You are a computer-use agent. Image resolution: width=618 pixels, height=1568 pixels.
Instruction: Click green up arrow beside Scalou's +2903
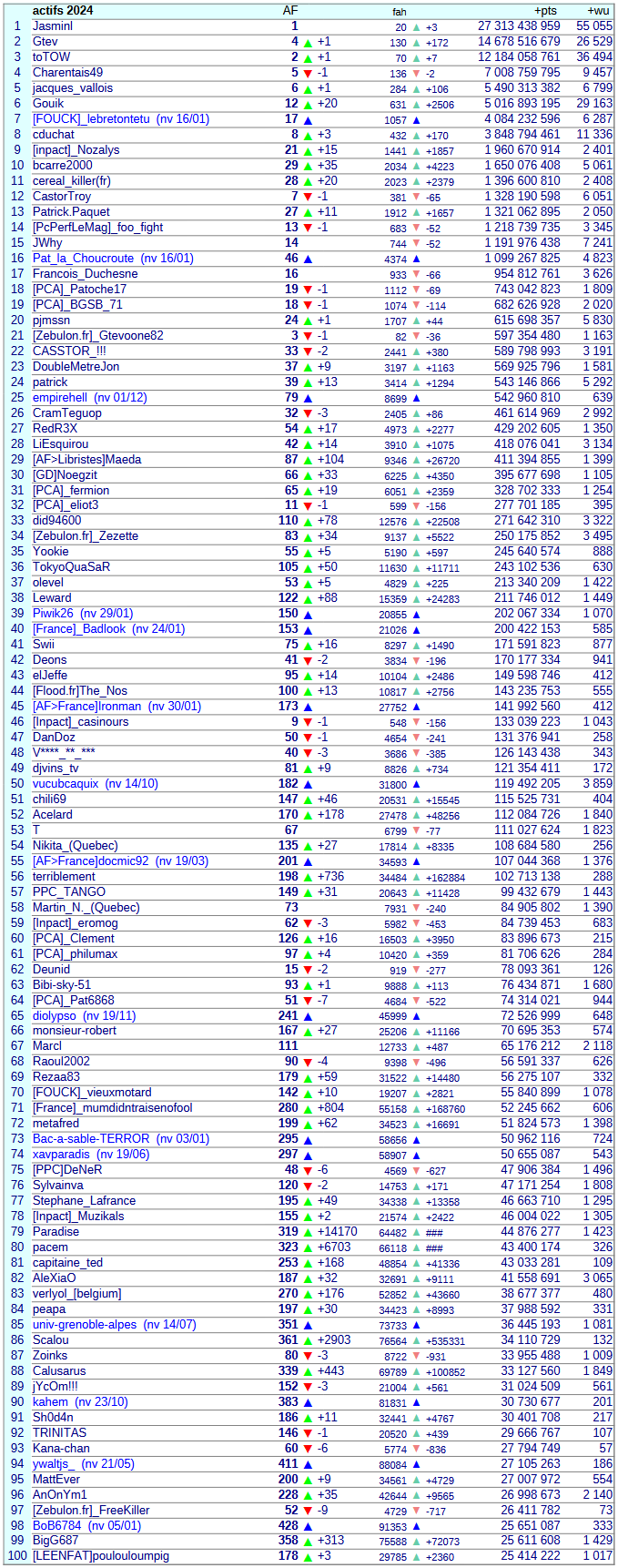(x=308, y=1340)
